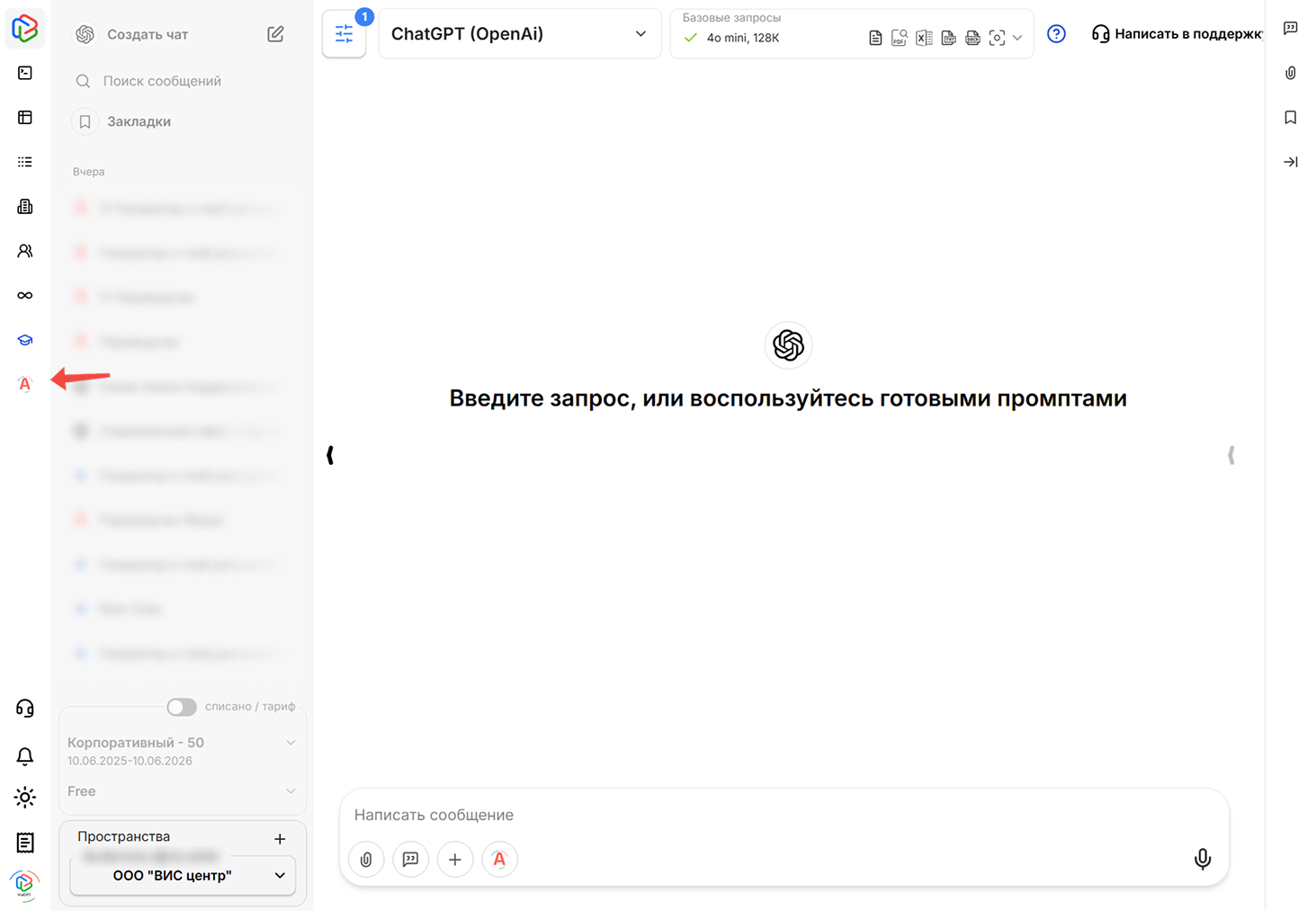1316x911 pixels.
Task: Open the infinity icon in left sidebar
Action: click(x=25, y=296)
